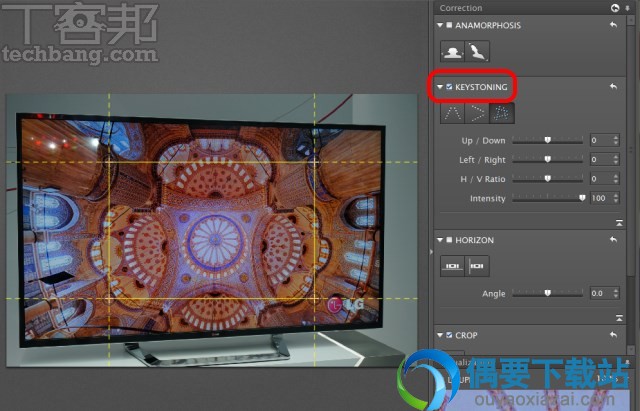Click the KEYSTONING section title
Viewport: 640px width, 411px height.
[481, 87]
